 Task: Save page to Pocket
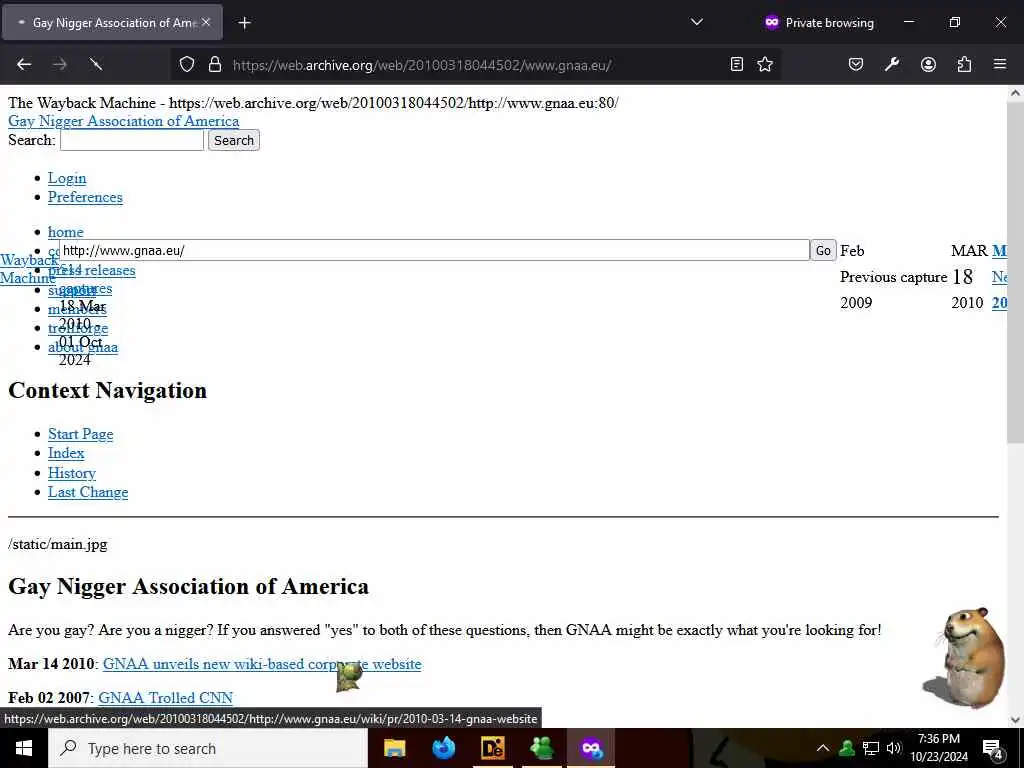tap(856, 64)
